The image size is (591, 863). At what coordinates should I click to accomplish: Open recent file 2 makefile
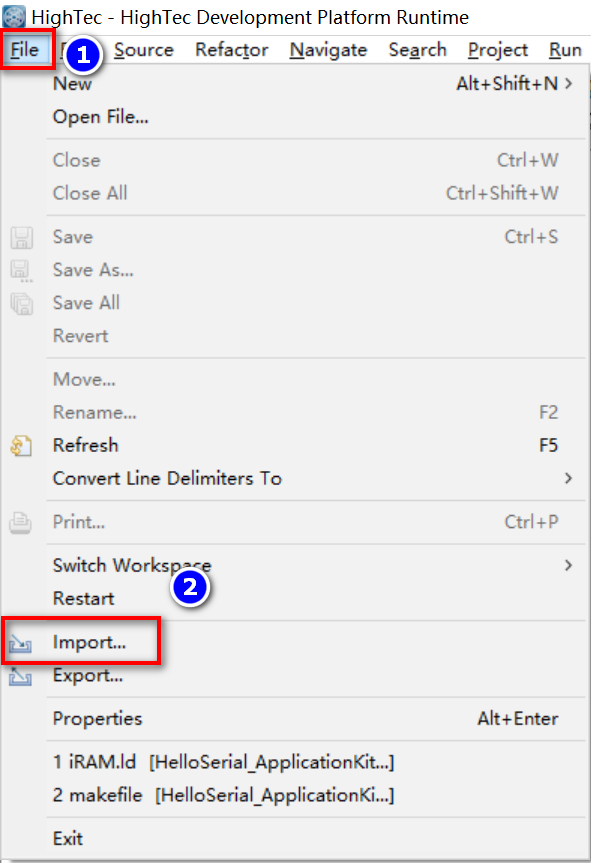(x=223, y=795)
